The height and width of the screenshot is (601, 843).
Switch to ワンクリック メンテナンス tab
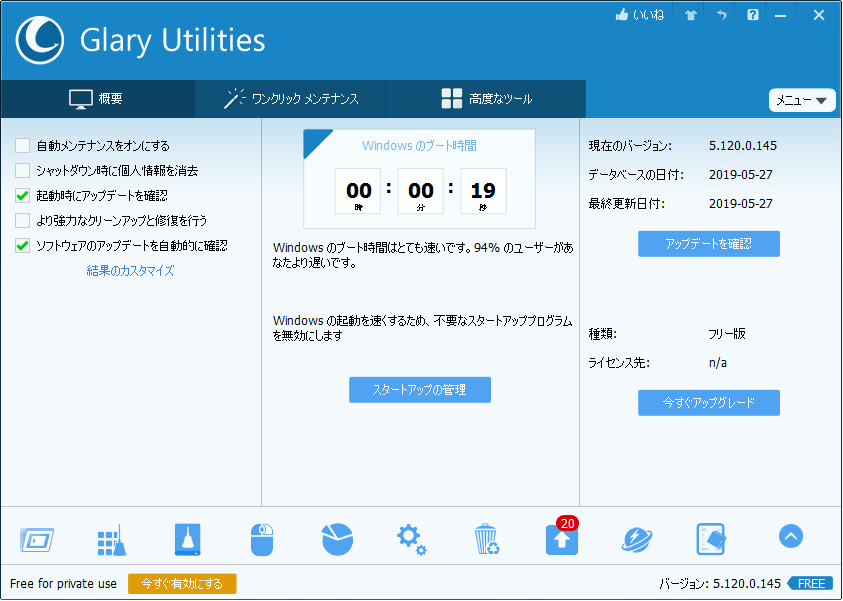click(292, 99)
